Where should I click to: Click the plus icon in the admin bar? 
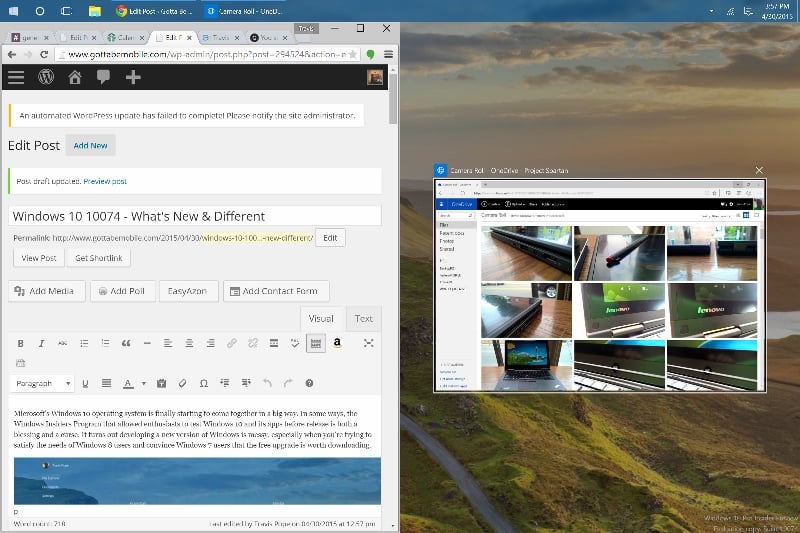pos(133,77)
